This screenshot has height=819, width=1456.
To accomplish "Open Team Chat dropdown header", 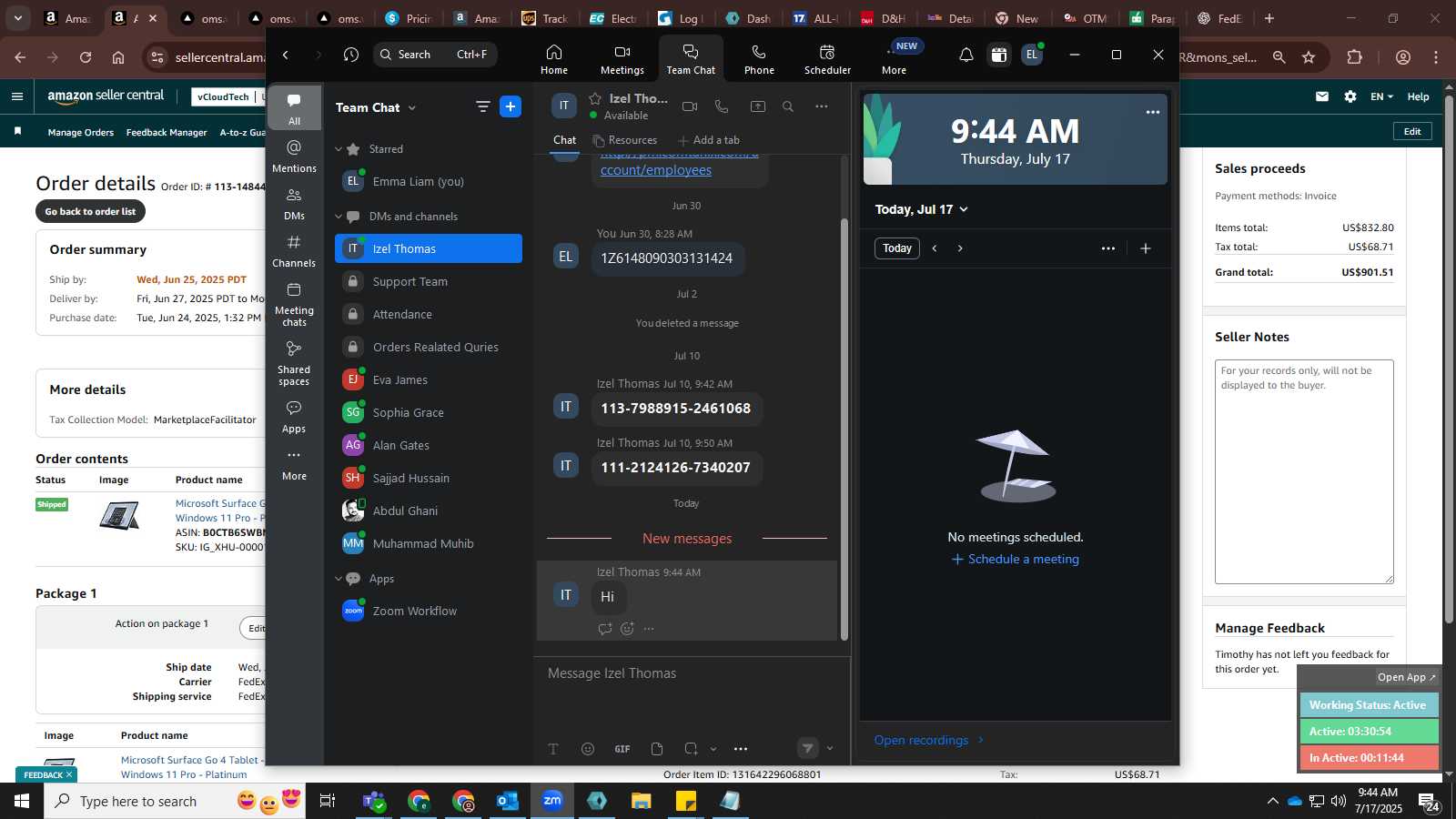I will pos(376,107).
